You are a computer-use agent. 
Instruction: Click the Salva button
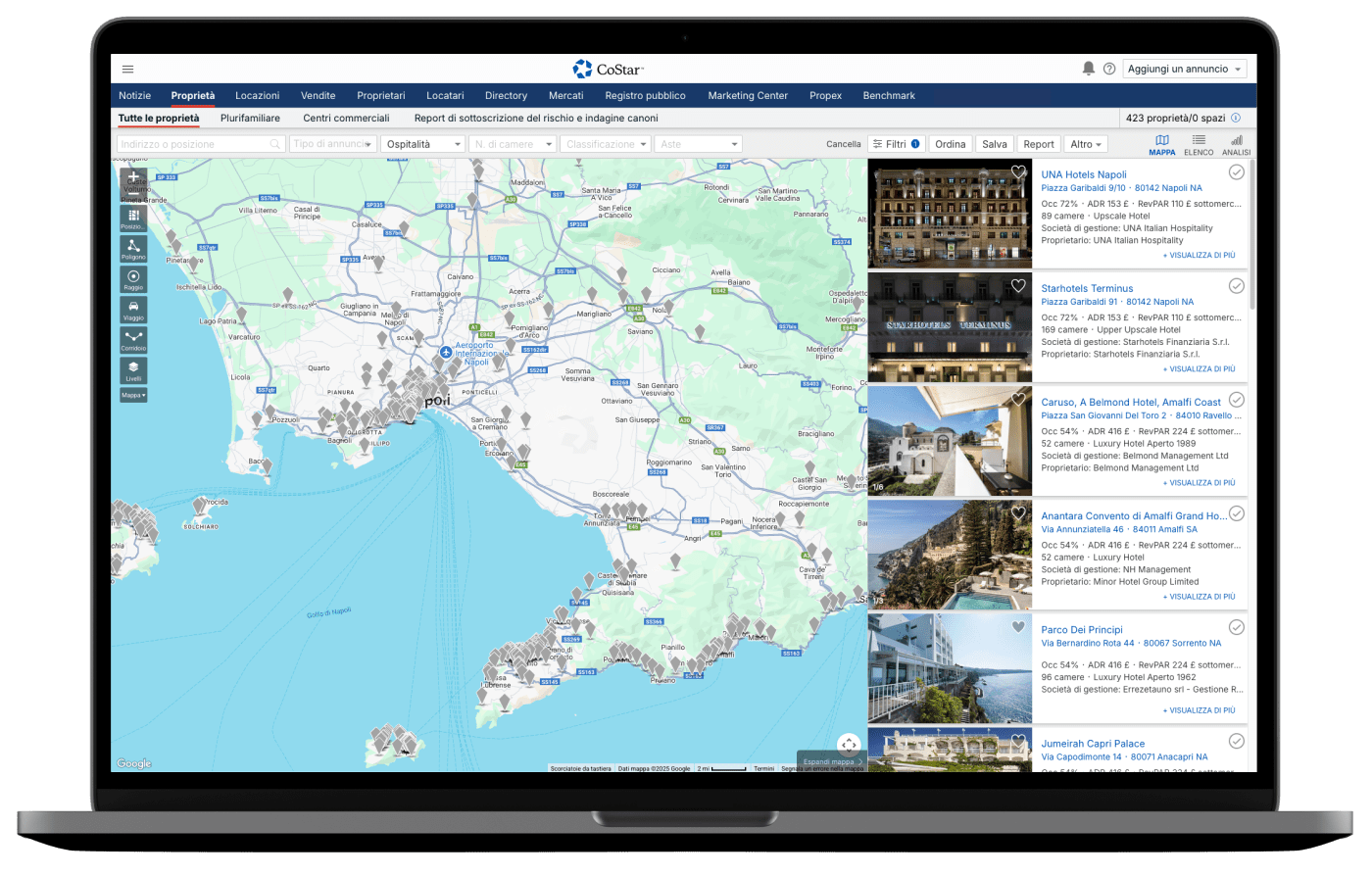994,144
